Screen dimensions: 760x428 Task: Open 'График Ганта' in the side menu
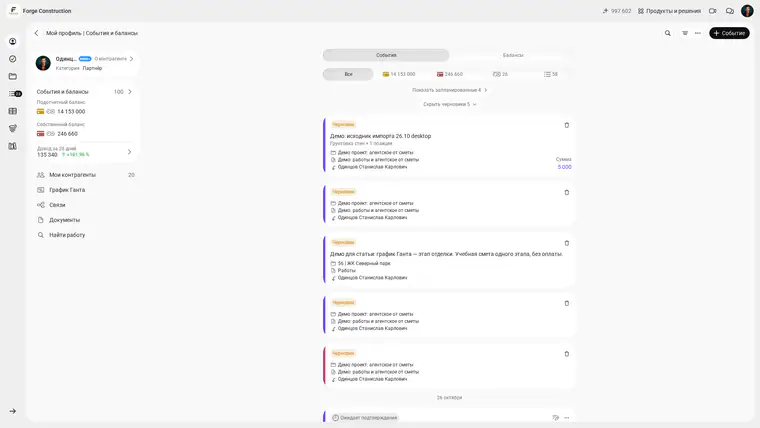(67, 190)
